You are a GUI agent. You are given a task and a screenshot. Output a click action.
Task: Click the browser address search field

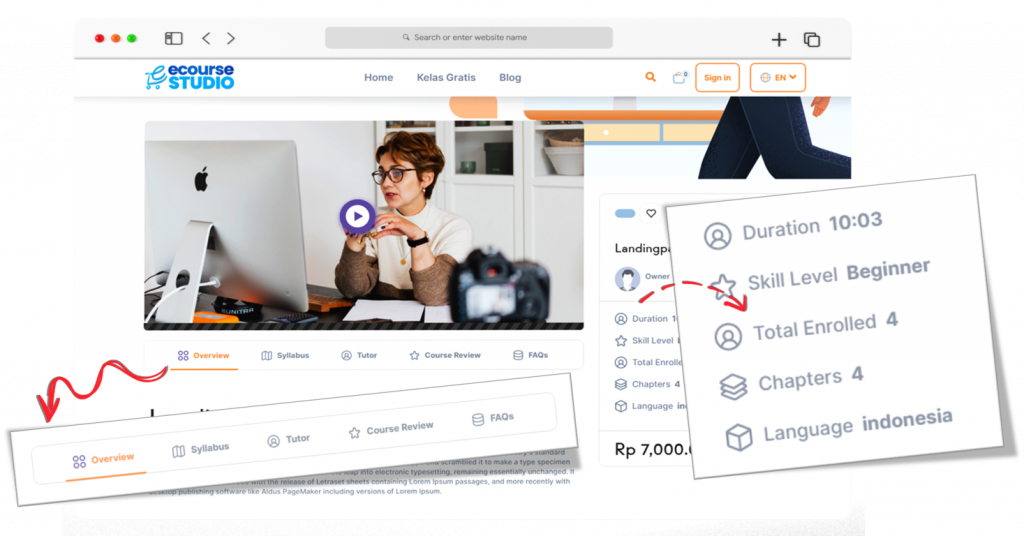point(469,38)
